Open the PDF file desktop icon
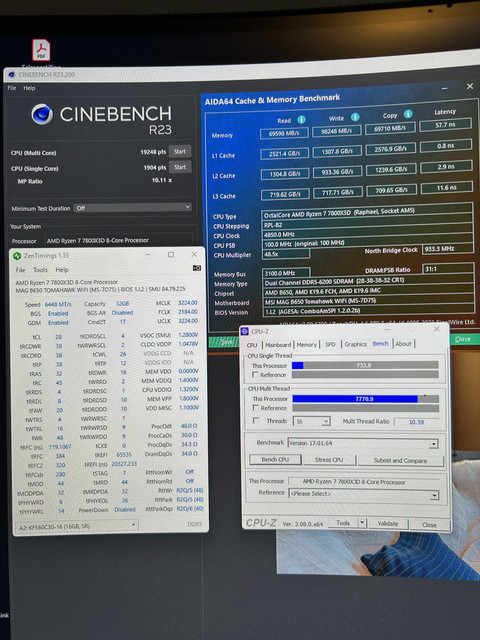The height and width of the screenshot is (640, 480). click(x=41, y=50)
